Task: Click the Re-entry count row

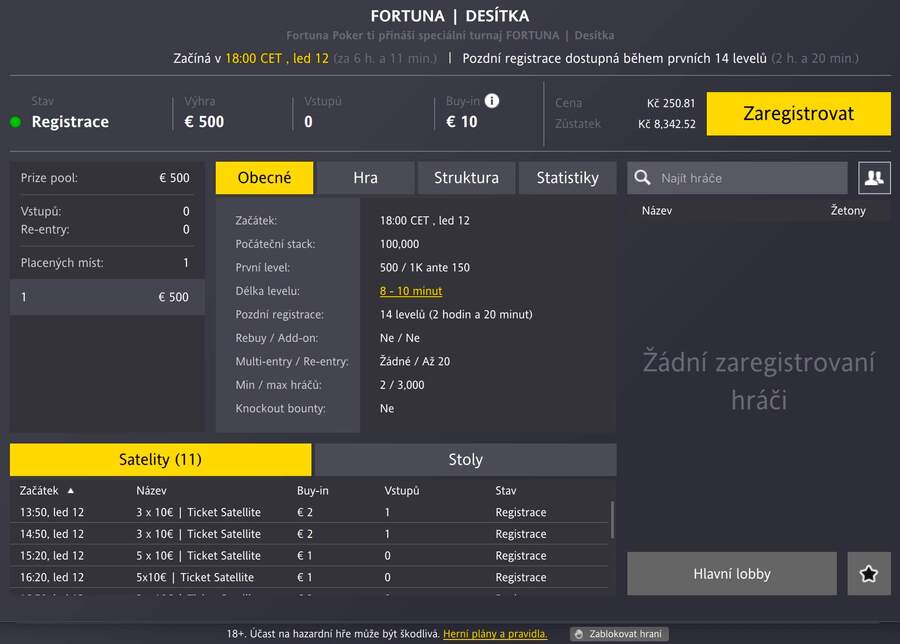Action: pos(105,230)
